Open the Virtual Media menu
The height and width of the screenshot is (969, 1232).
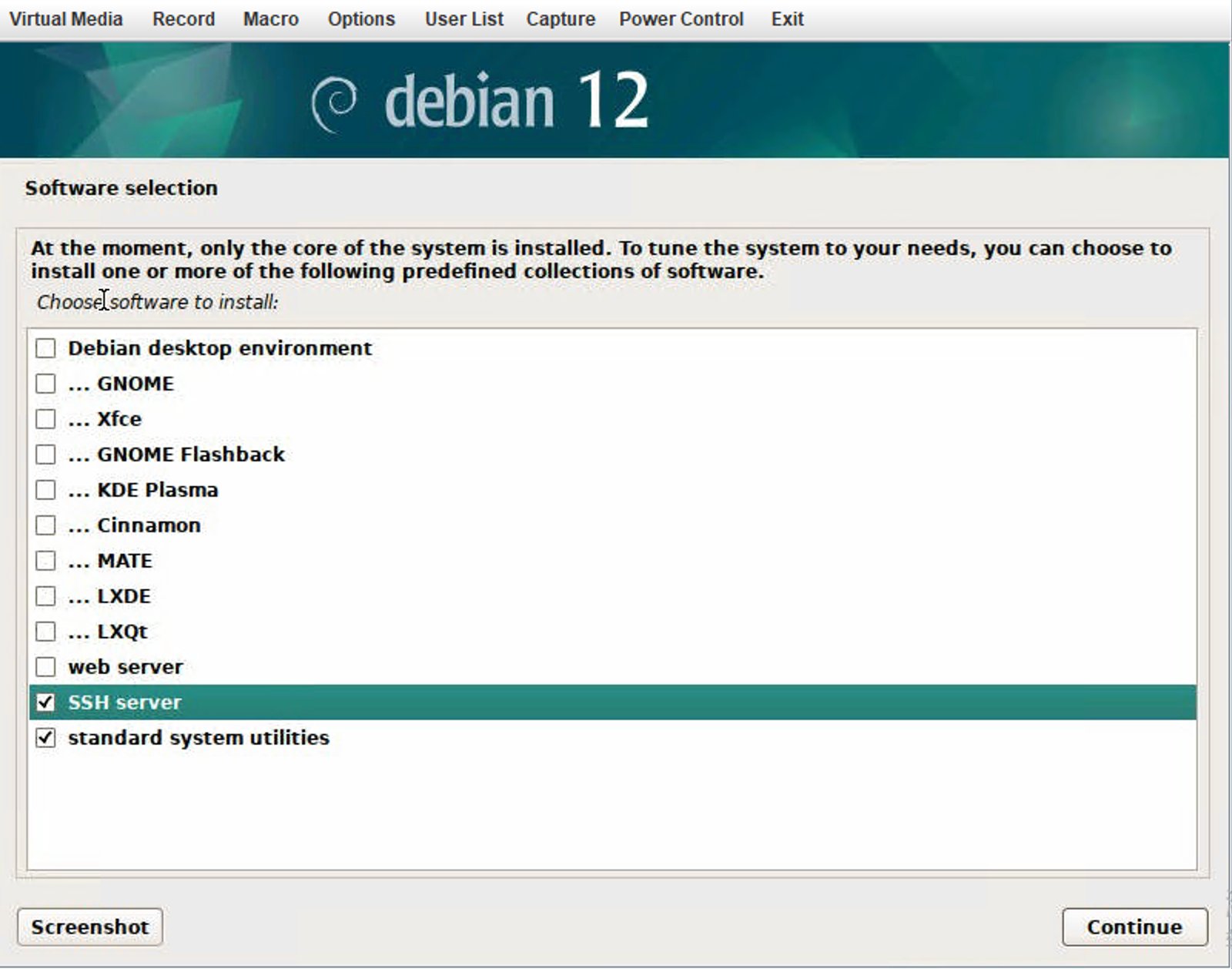[66, 19]
